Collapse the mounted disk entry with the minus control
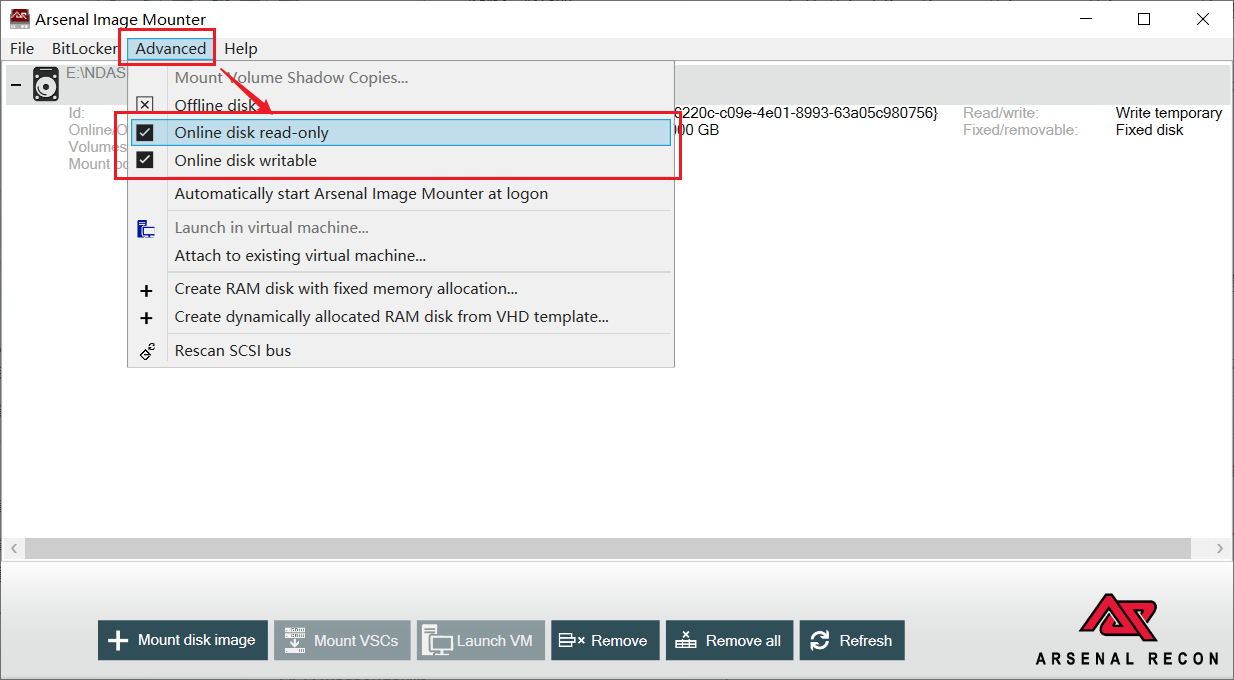Screen dimensions: 1234x680 click(14, 84)
